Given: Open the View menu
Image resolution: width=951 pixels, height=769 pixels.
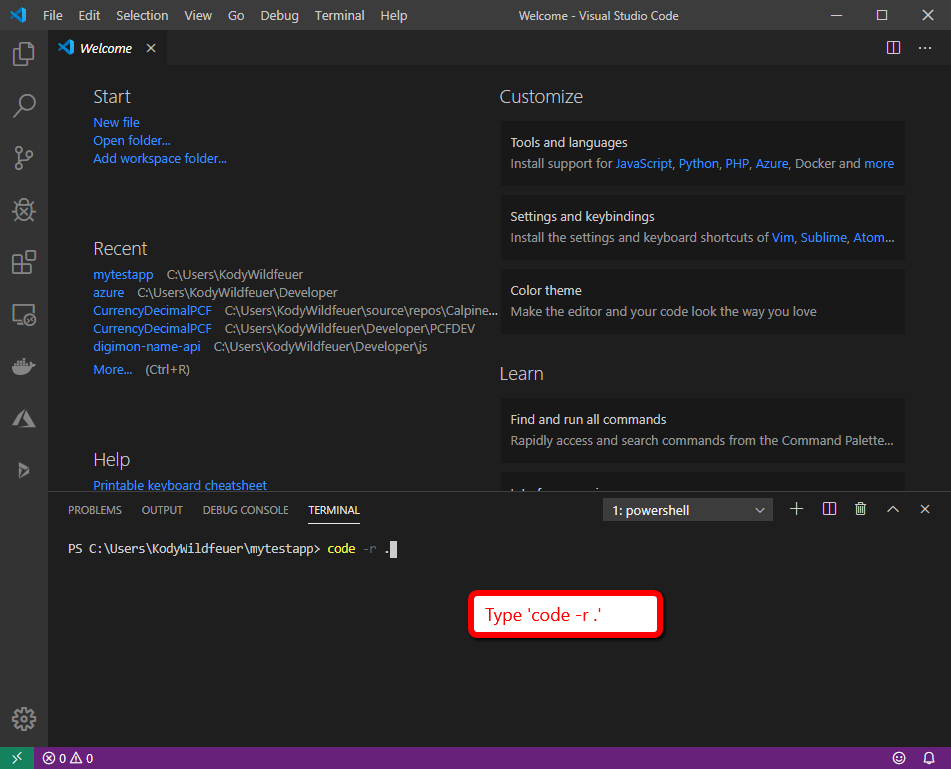Looking at the screenshot, I should (198, 15).
